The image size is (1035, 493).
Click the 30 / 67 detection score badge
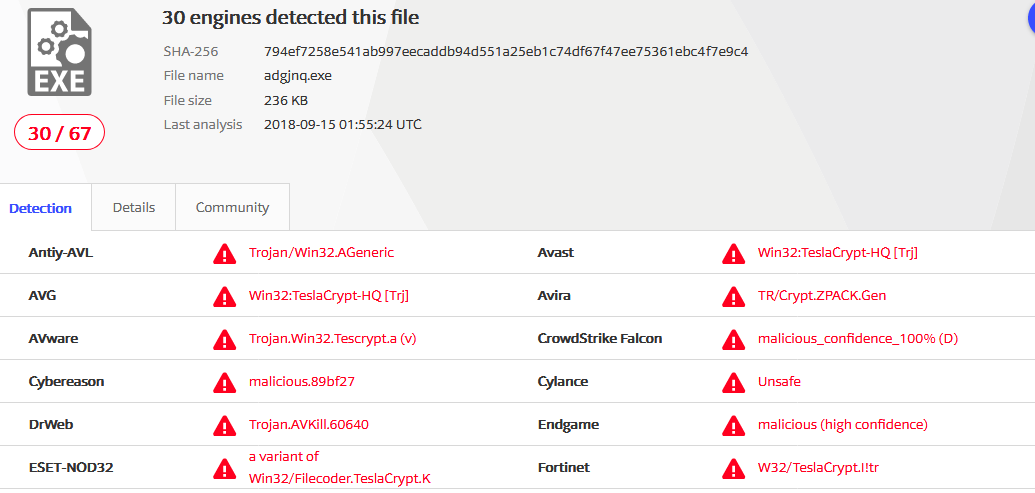pos(59,133)
